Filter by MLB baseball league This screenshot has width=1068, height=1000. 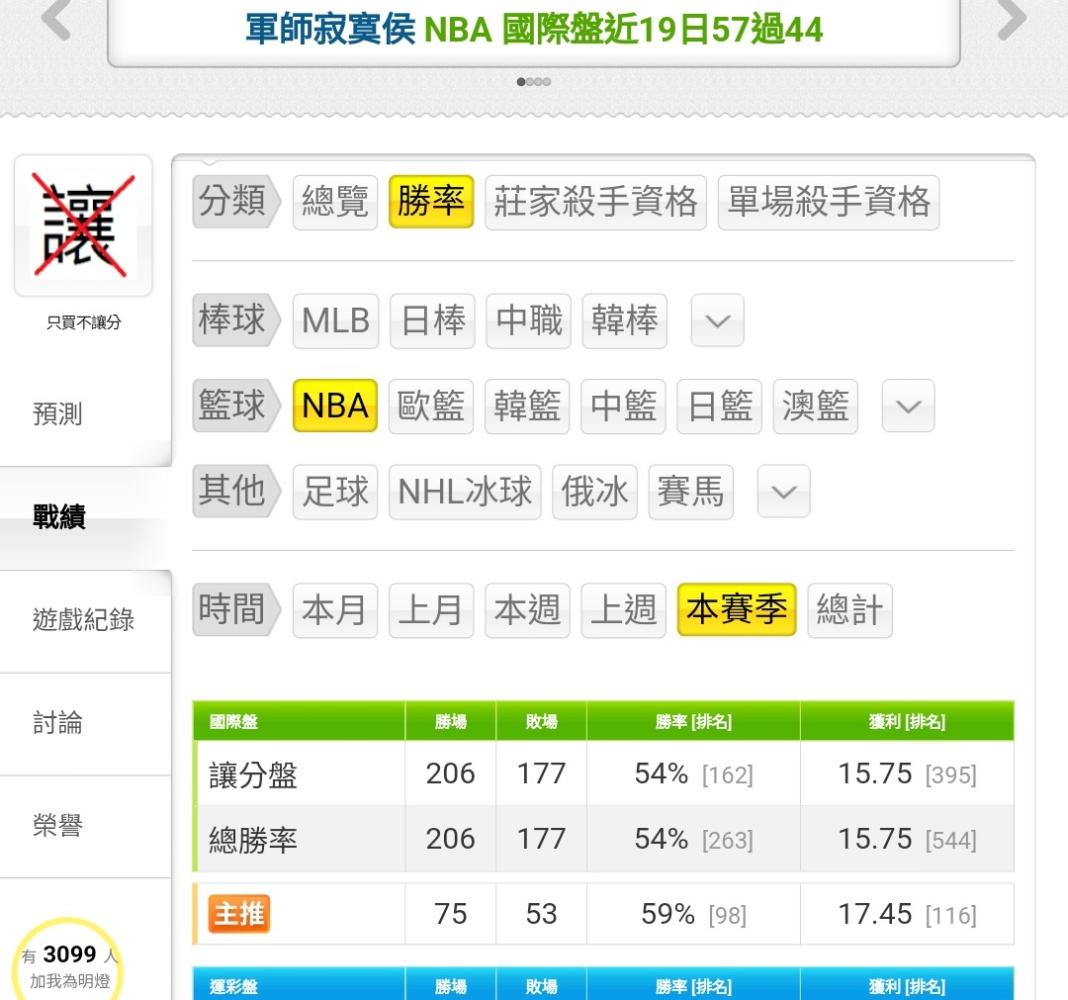(336, 321)
